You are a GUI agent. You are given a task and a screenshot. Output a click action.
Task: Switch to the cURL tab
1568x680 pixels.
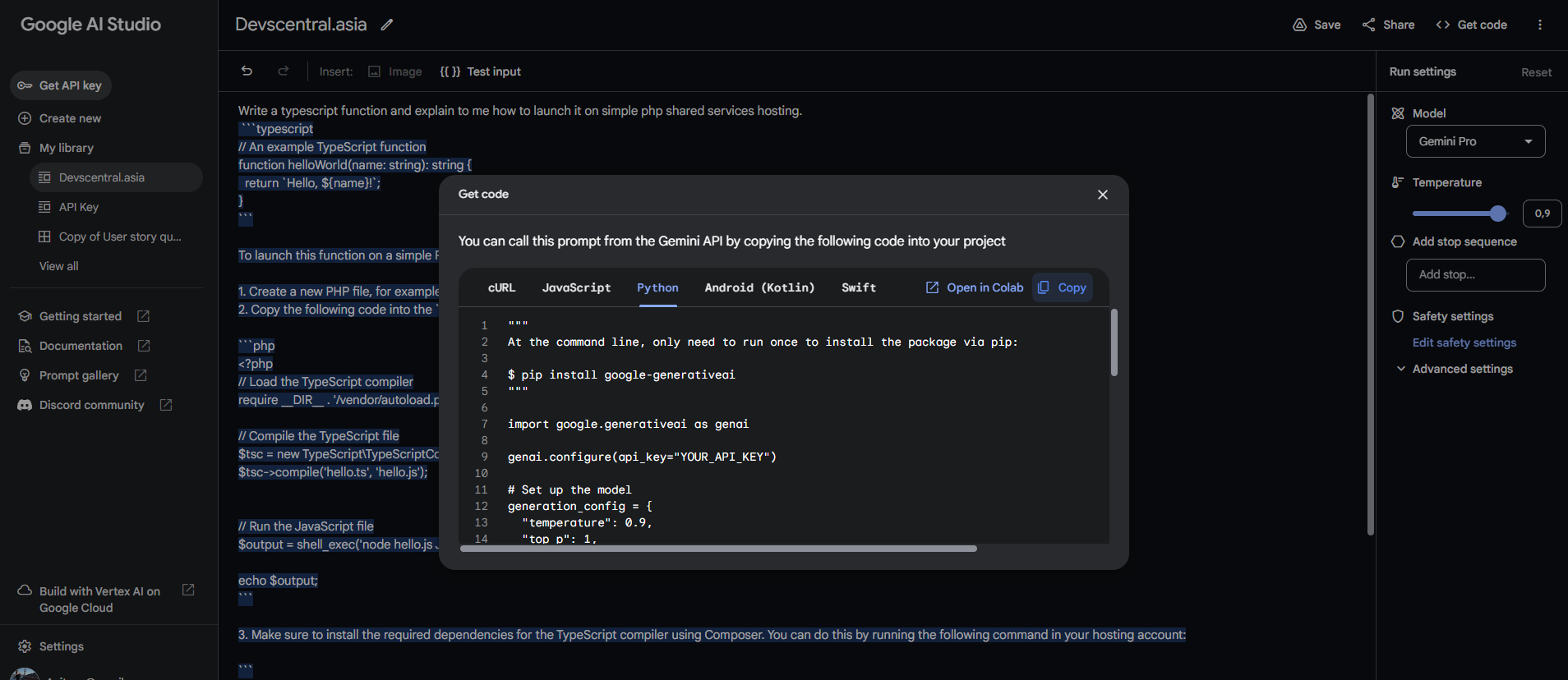coord(501,287)
